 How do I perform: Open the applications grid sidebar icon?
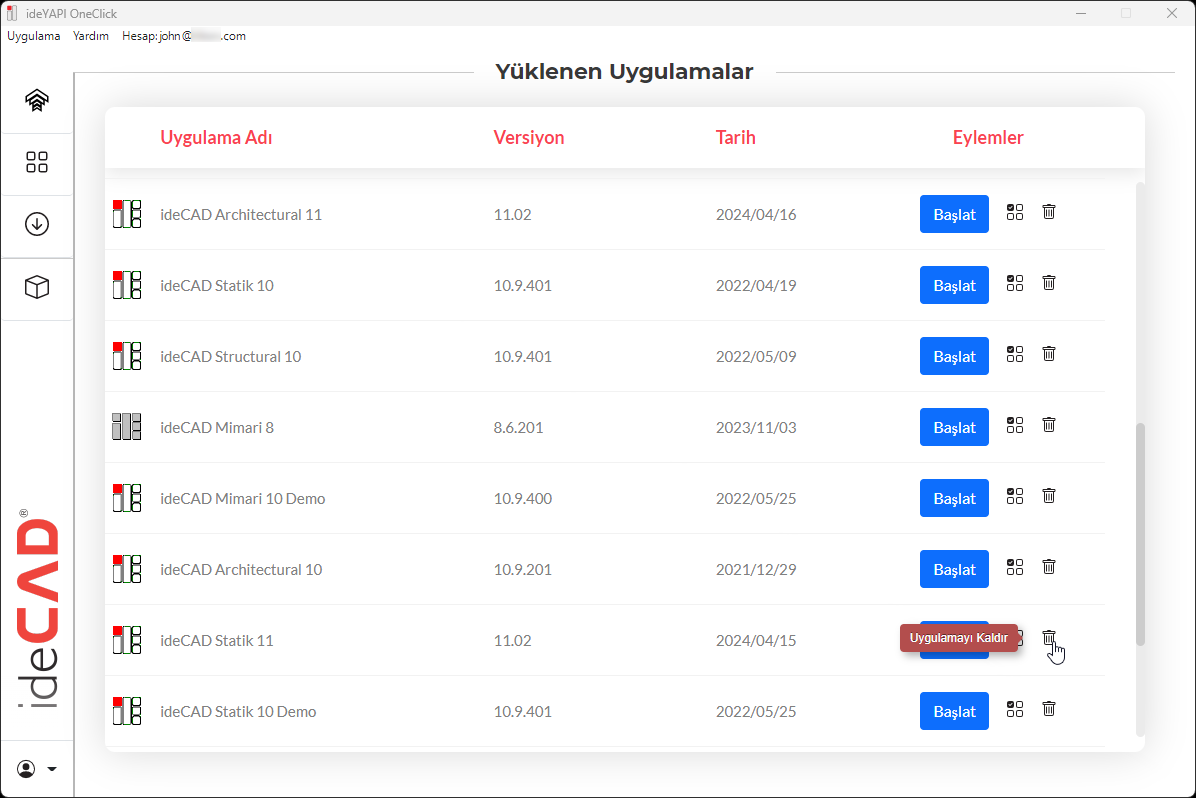click(x=37, y=162)
